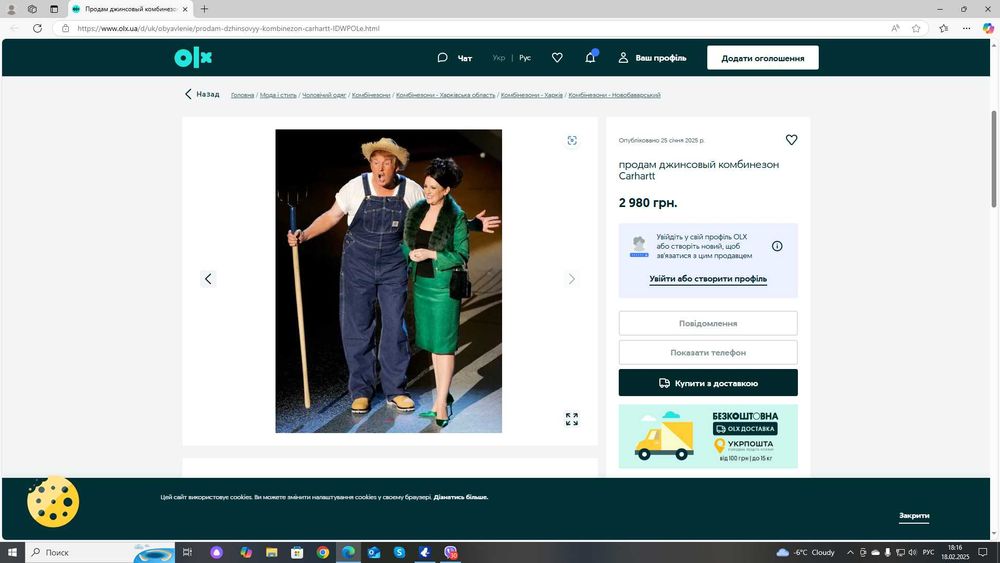Viewport: 1000px width, 563px height.
Task: Open favorites heart in header
Action: pyautogui.click(x=557, y=58)
